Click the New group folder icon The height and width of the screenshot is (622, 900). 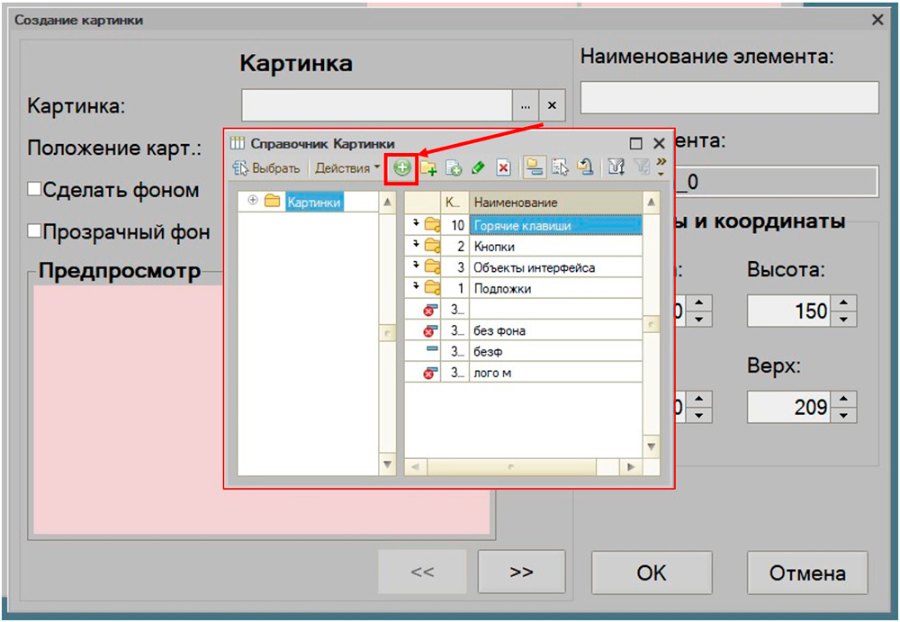click(428, 168)
